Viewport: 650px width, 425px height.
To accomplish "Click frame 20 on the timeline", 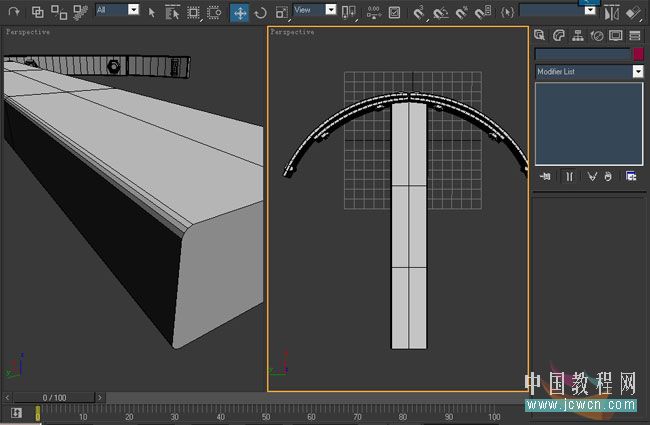I will coord(129,417).
